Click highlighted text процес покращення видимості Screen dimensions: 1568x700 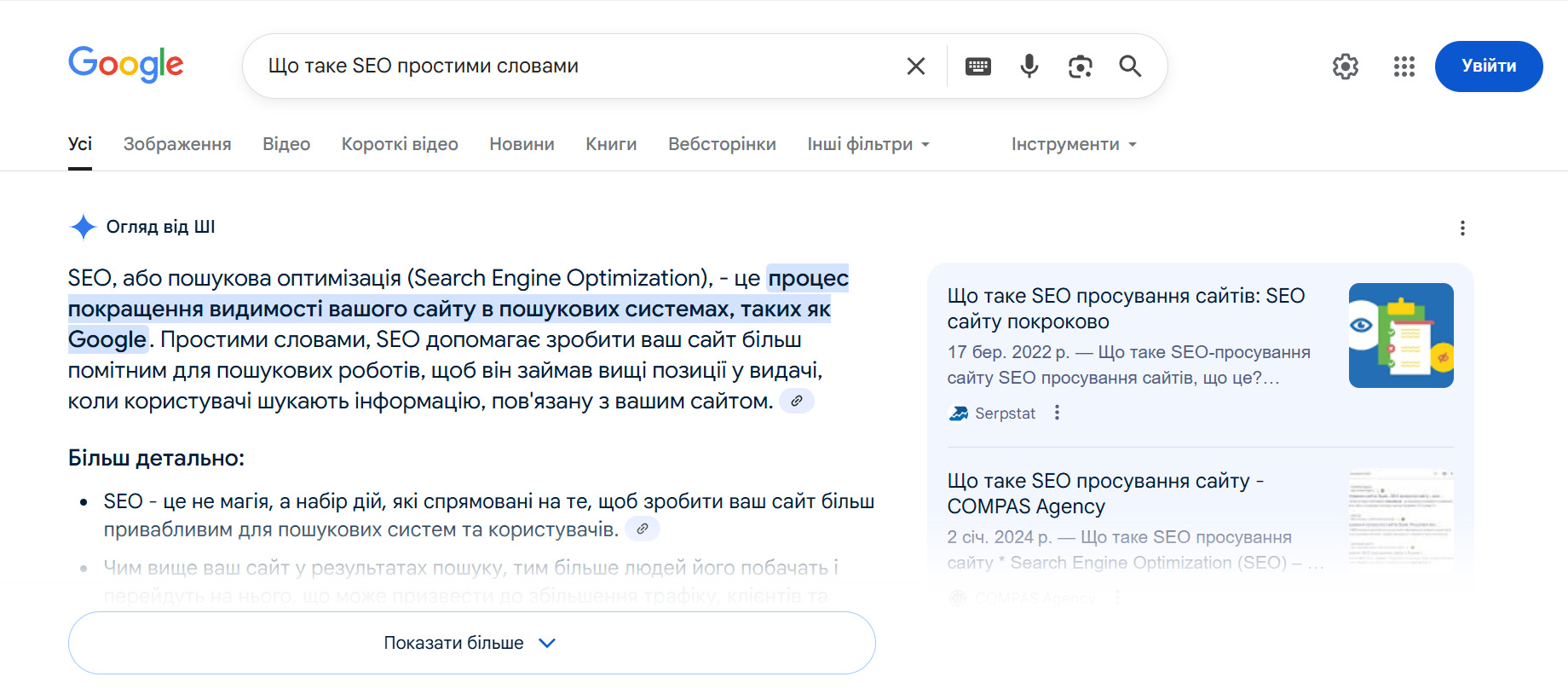click(x=458, y=309)
